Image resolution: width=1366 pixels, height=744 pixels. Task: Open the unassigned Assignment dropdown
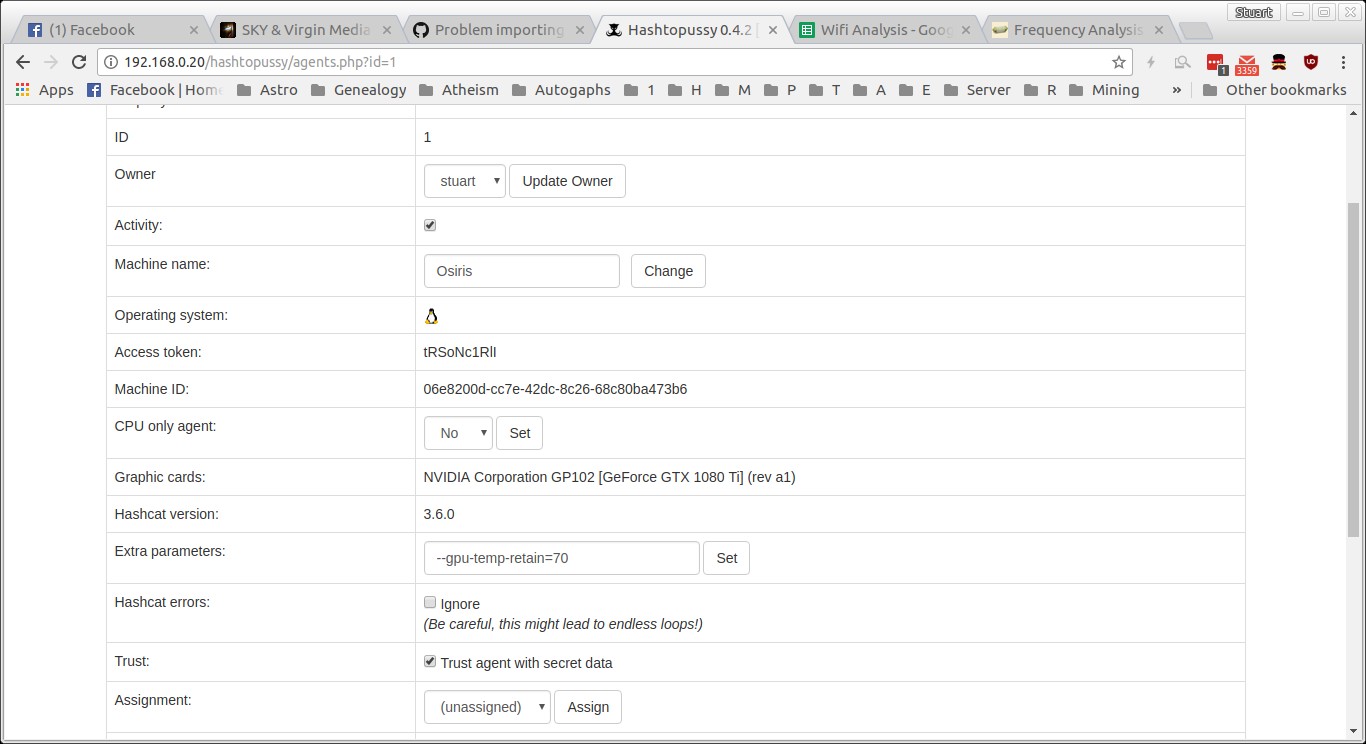click(487, 706)
